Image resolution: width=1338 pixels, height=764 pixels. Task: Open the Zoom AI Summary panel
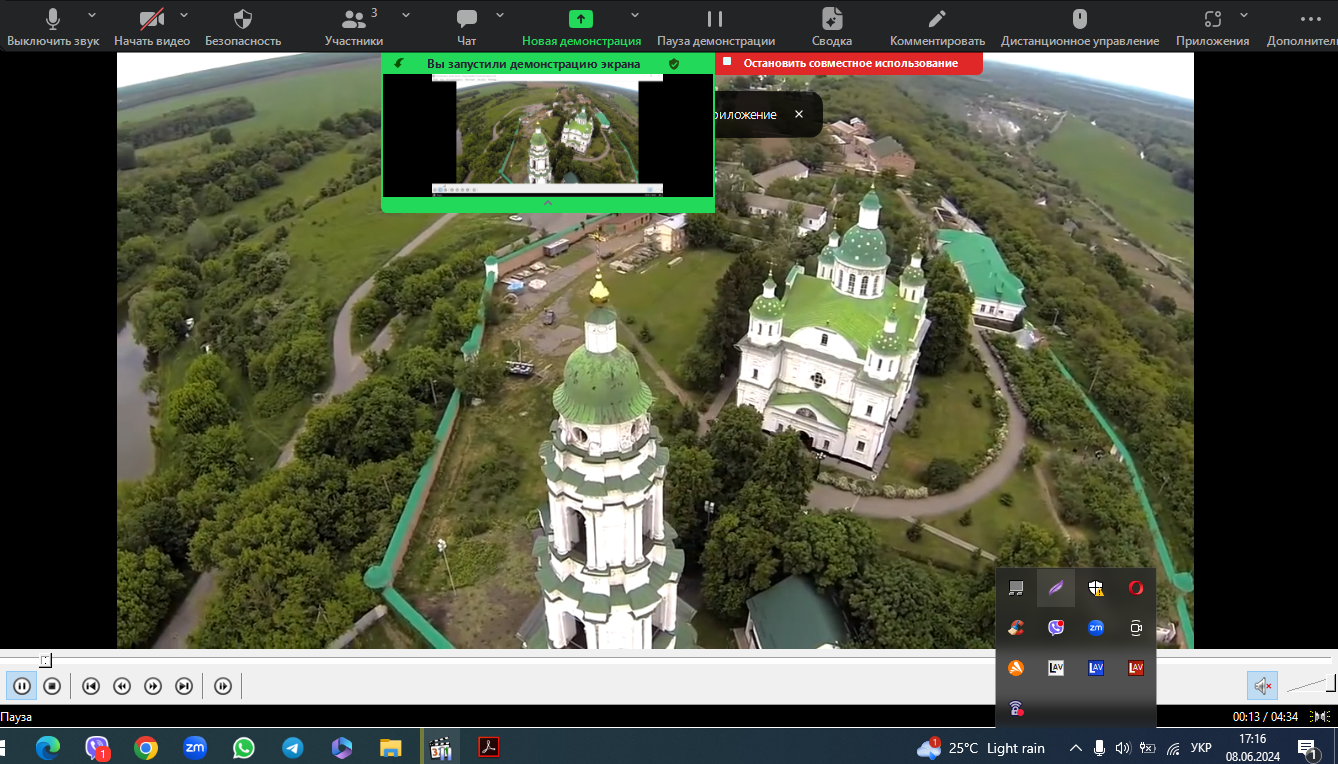(x=831, y=20)
